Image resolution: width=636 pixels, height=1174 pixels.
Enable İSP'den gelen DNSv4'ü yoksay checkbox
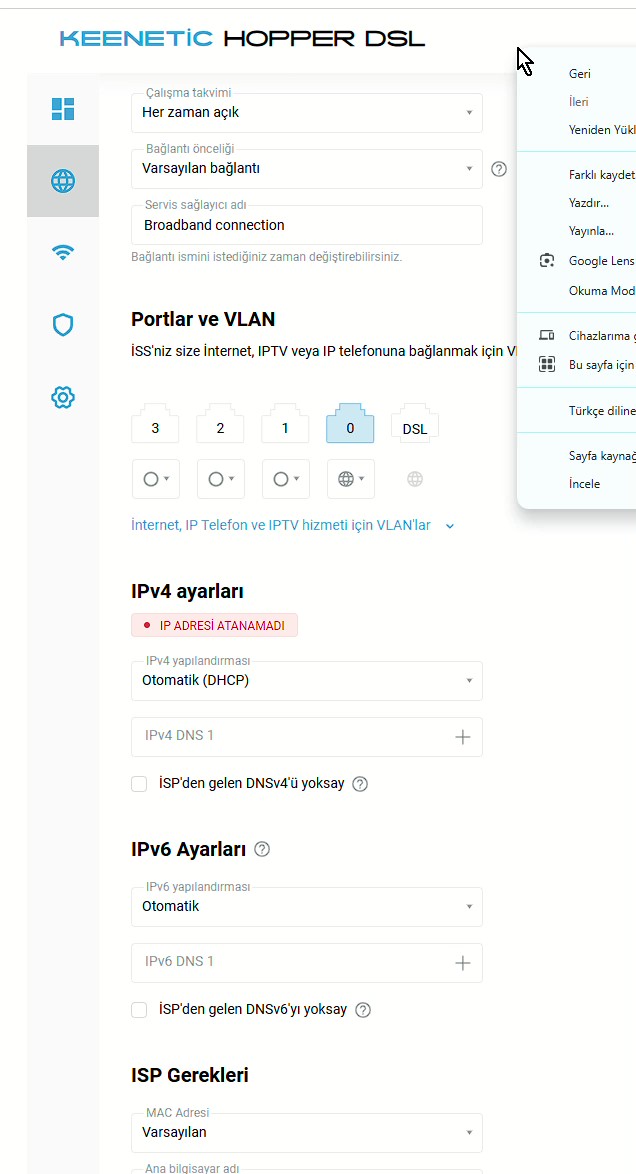tap(139, 784)
